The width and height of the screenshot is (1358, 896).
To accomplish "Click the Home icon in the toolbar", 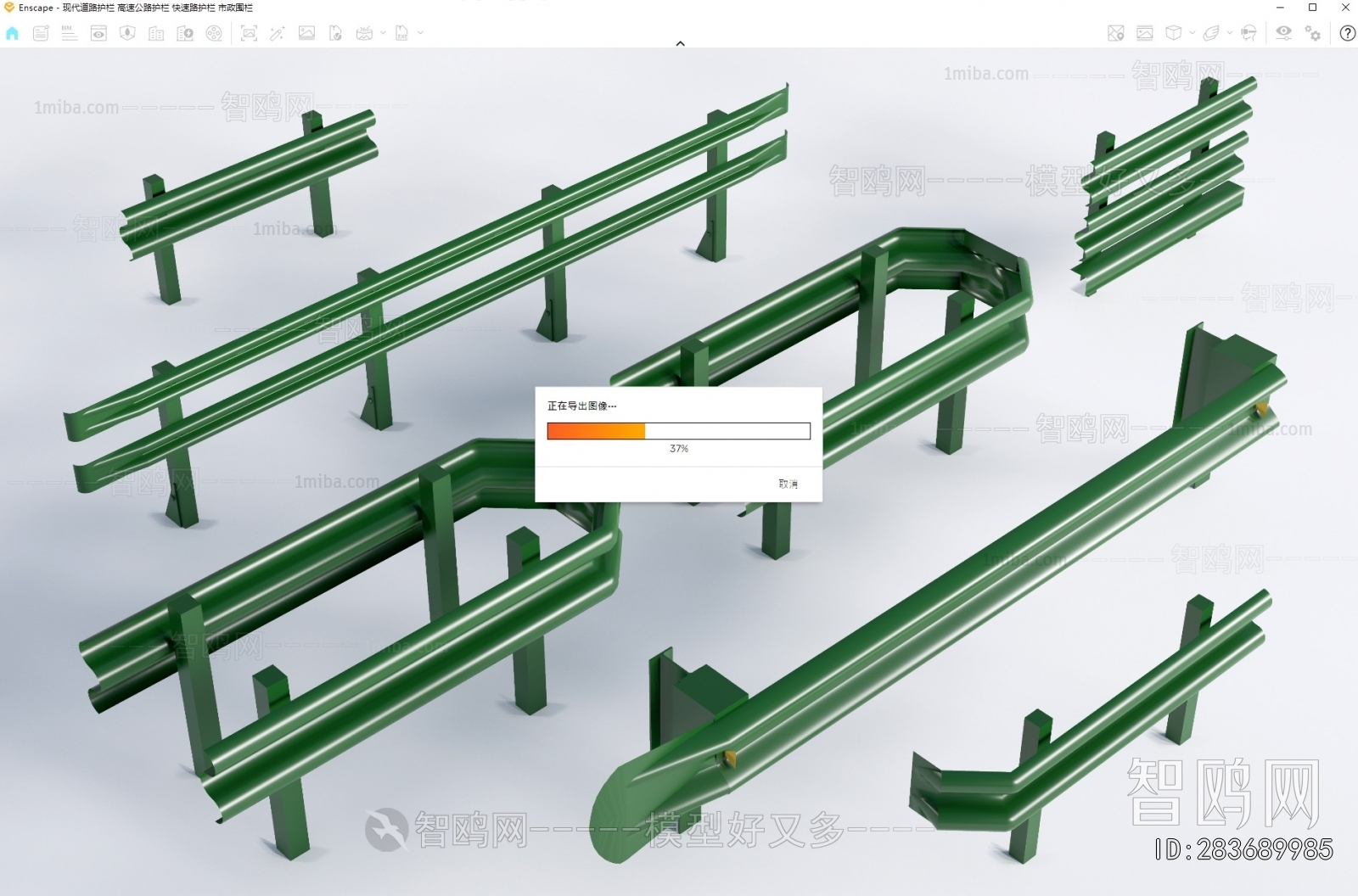I will 12,33.
